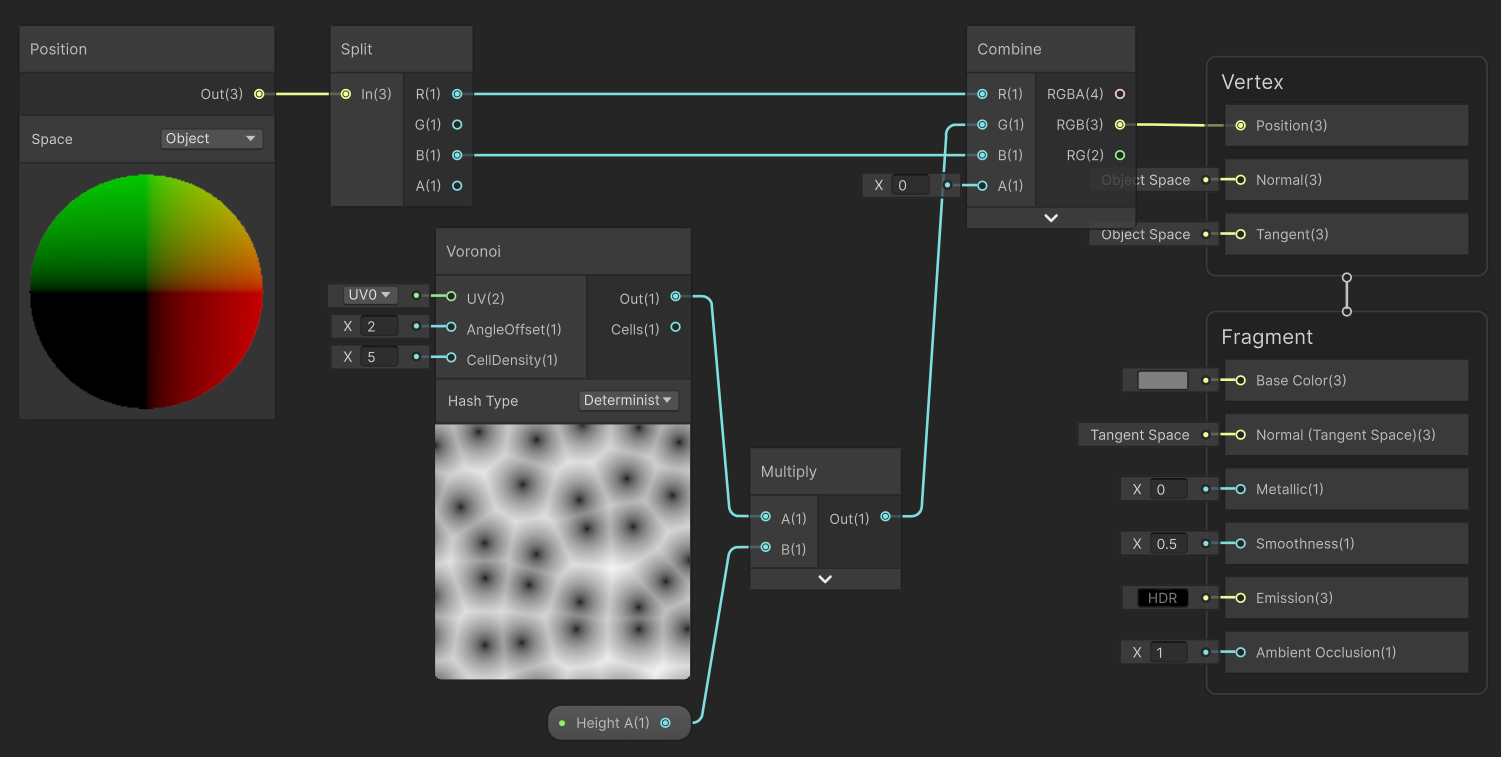Click the Smoothness X value field
Viewport: 1501px width, 757px height.
tap(1168, 544)
